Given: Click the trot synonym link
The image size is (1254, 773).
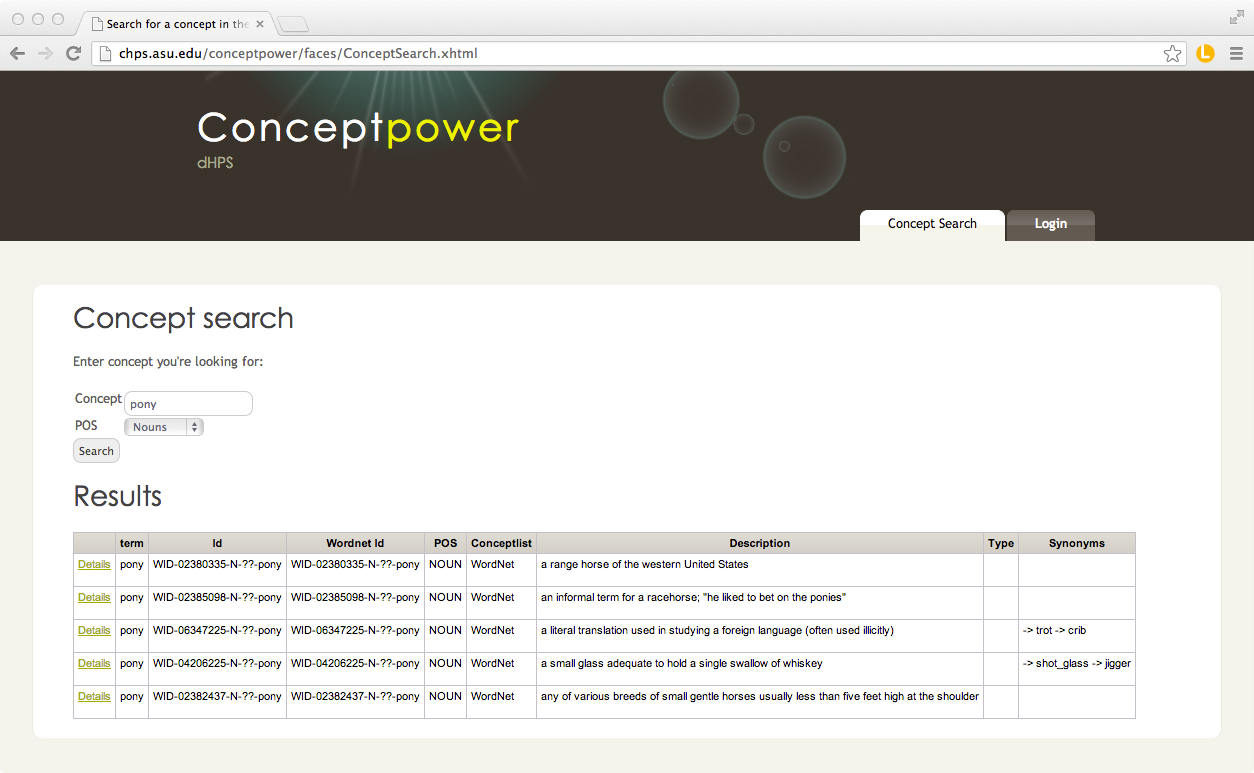Looking at the screenshot, I should tap(1046, 630).
